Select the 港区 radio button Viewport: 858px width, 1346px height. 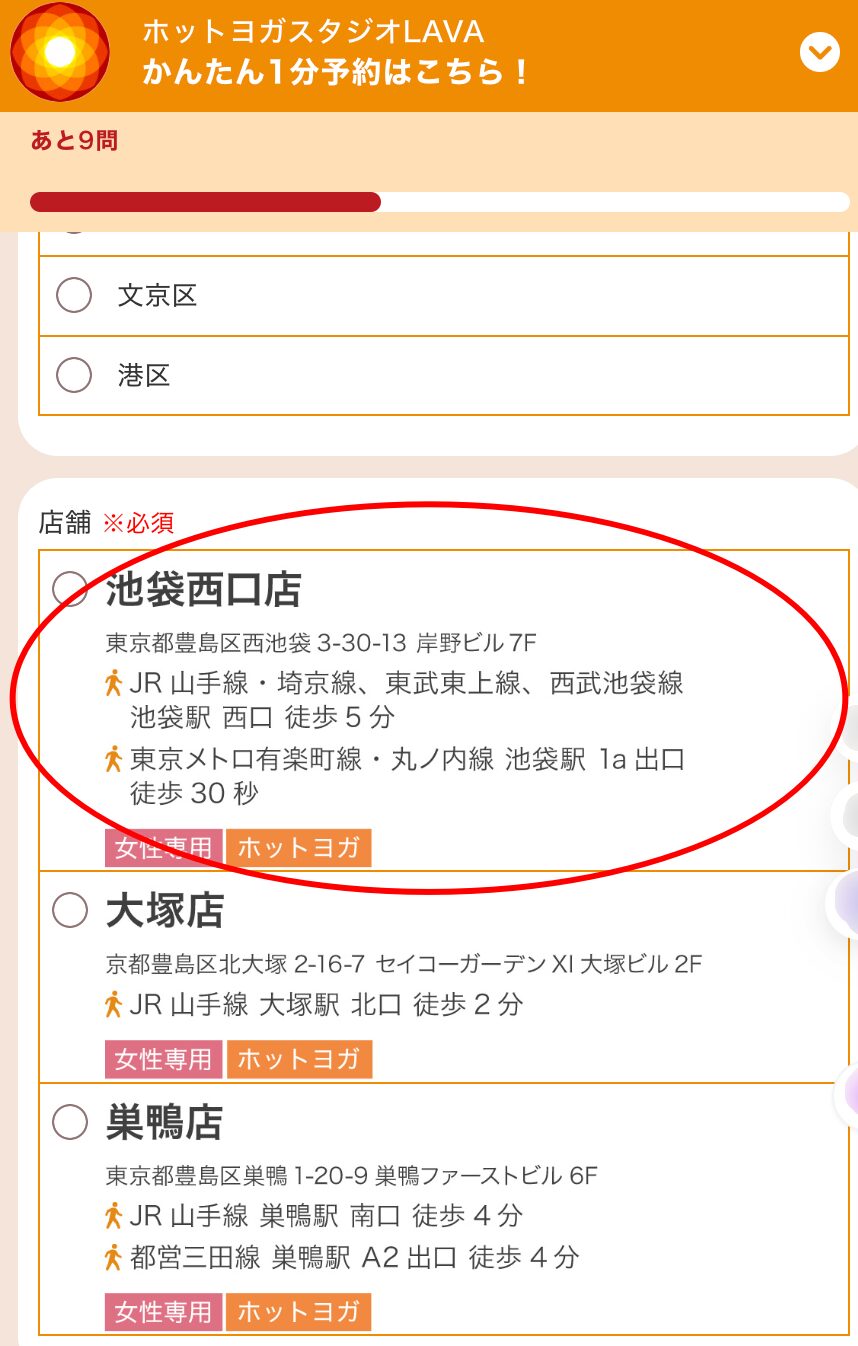coord(74,375)
